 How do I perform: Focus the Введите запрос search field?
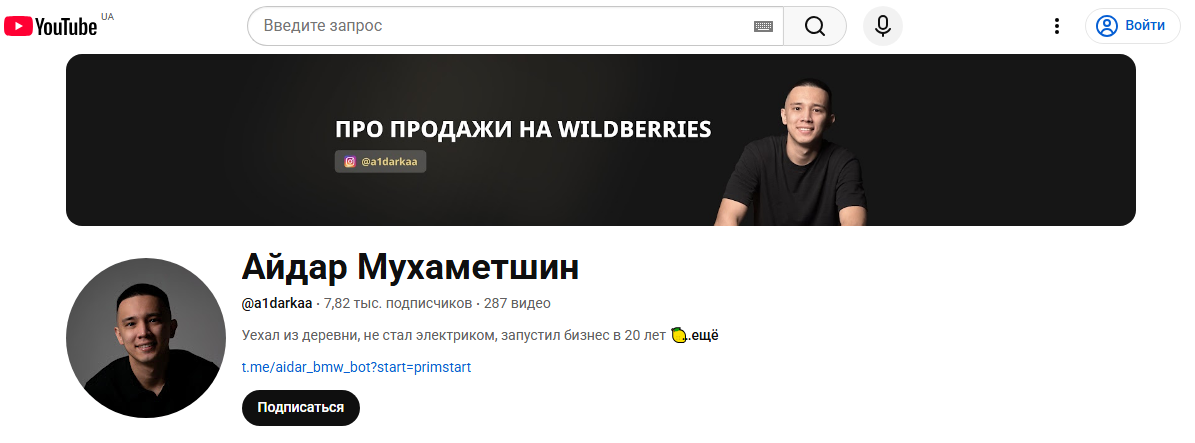coord(503,26)
